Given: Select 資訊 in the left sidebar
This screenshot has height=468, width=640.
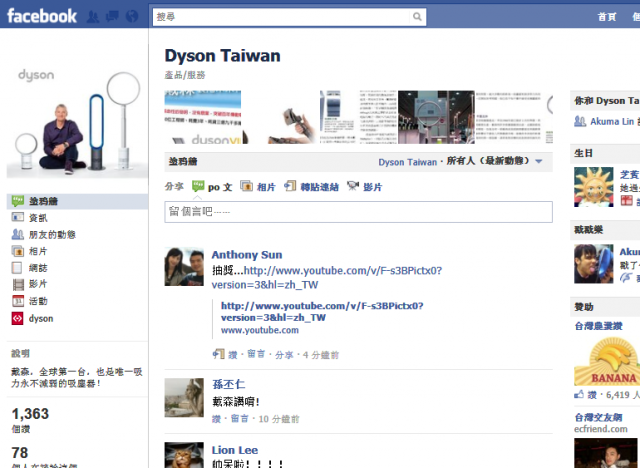Looking at the screenshot, I should 38,218.
